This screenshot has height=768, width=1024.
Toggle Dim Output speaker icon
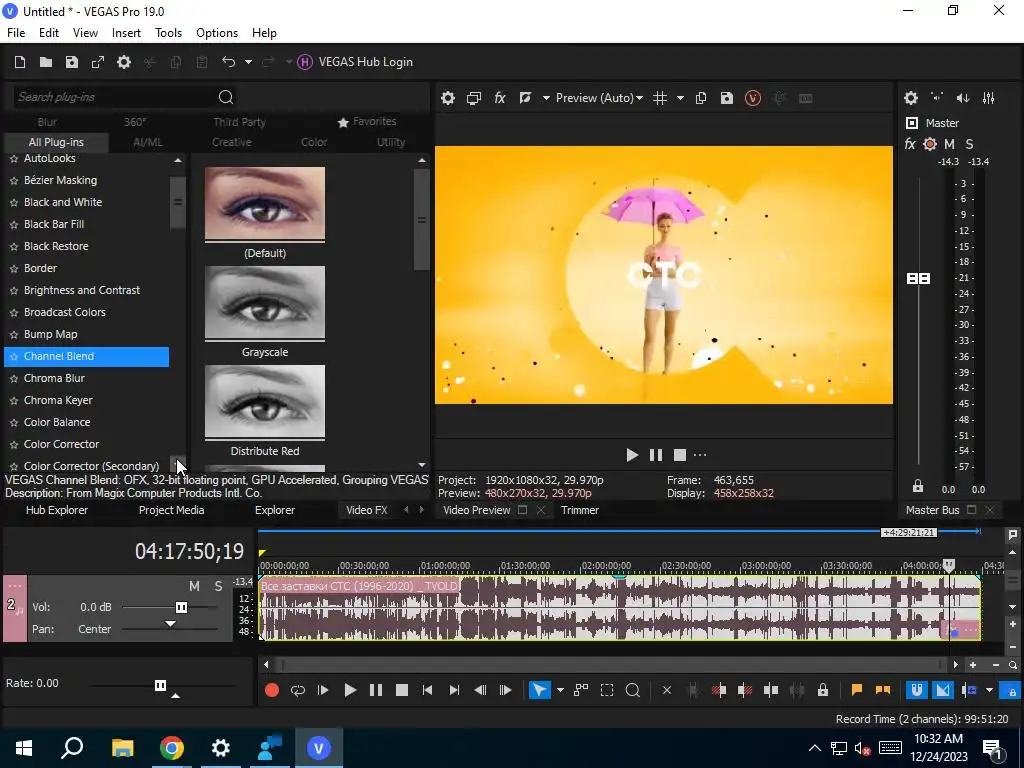click(963, 98)
